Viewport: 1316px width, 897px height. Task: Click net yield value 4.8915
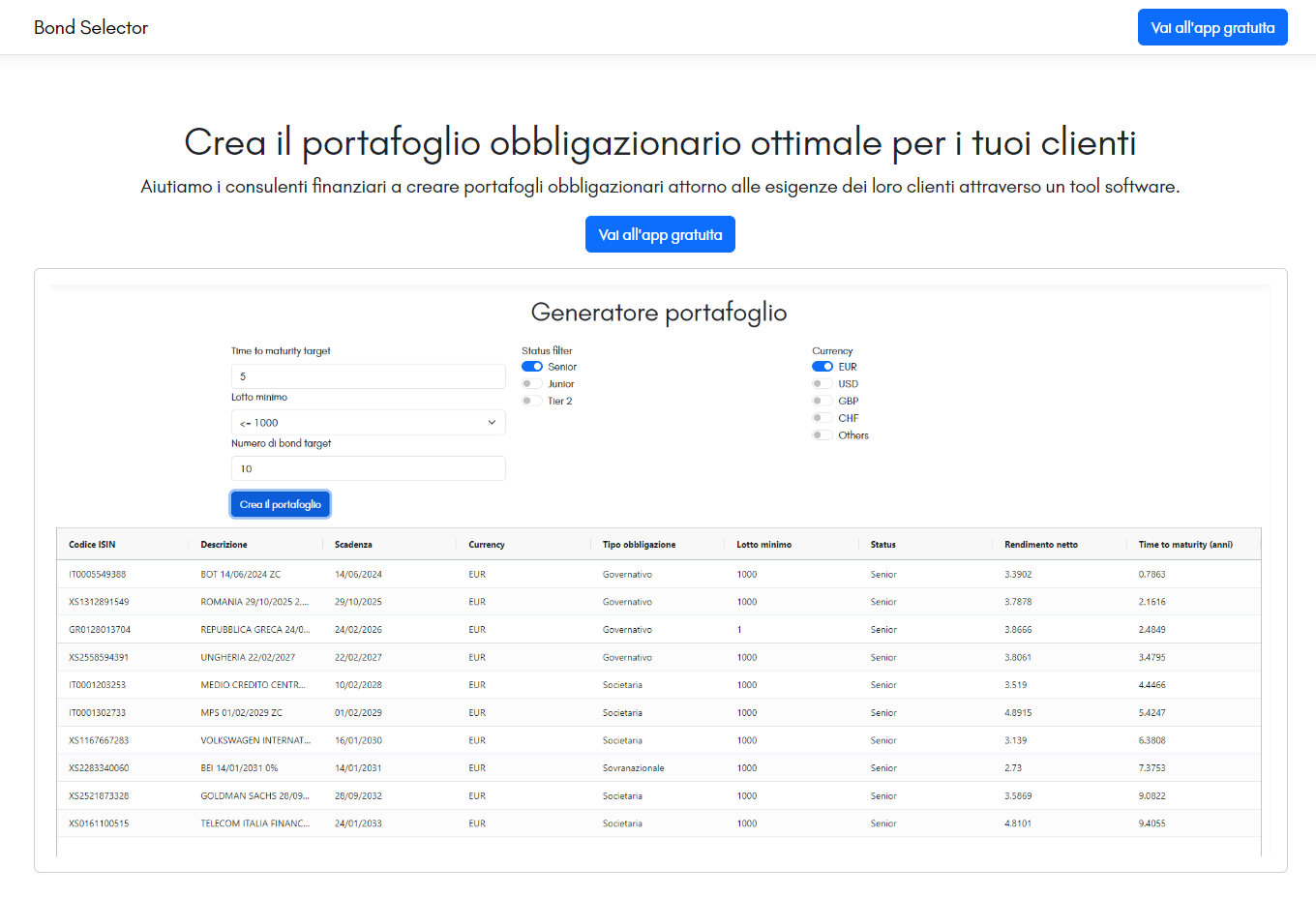point(1018,713)
